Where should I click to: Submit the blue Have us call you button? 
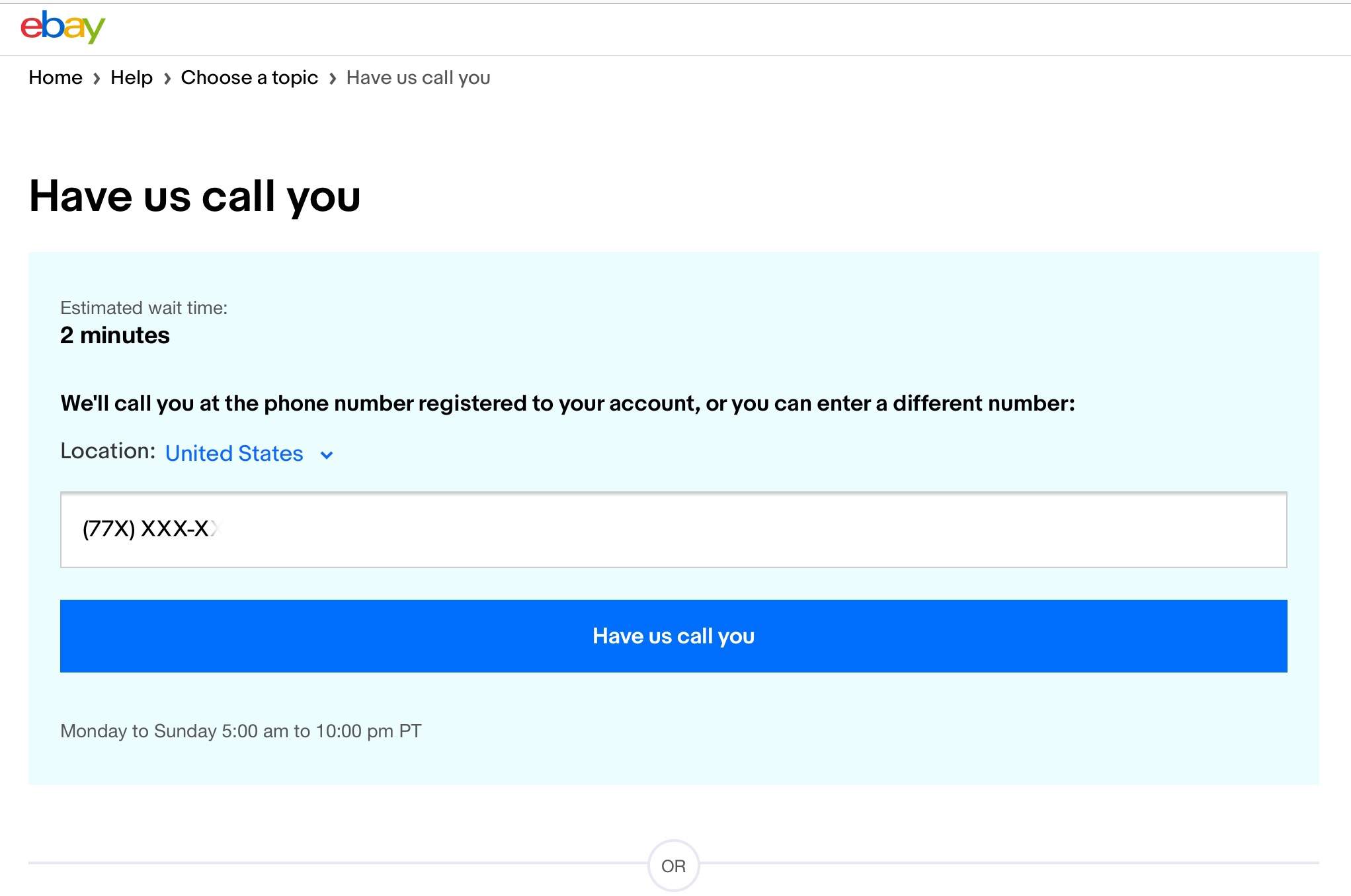point(673,636)
